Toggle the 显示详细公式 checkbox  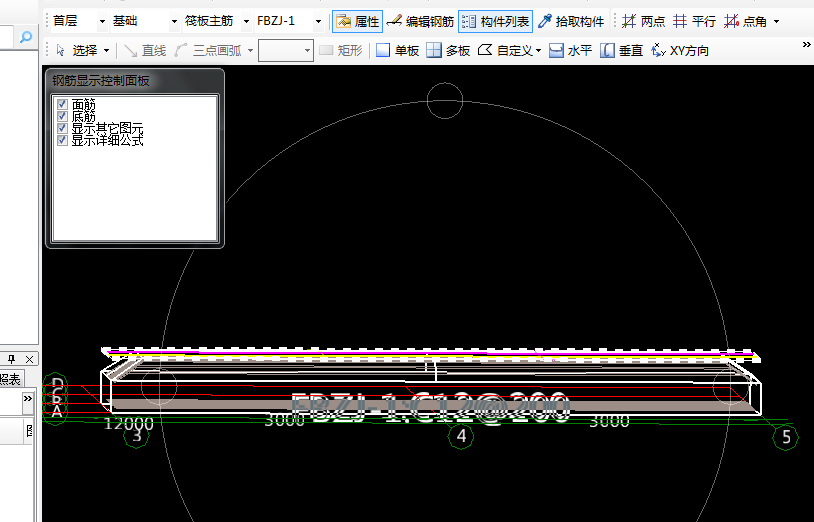point(62,140)
